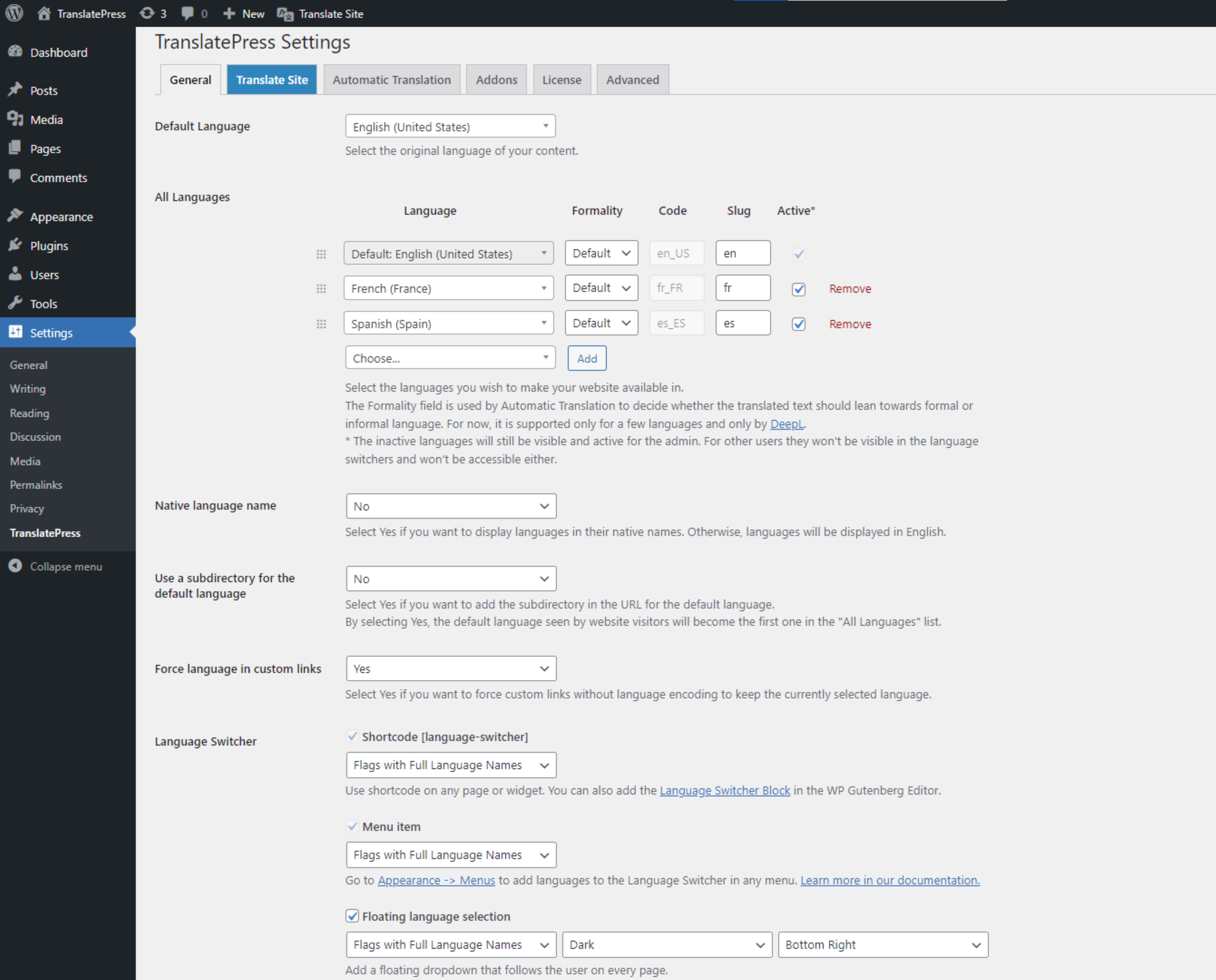The width and height of the screenshot is (1216, 980).
Task: Switch to the Advanced tab
Action: pos(633,79)
